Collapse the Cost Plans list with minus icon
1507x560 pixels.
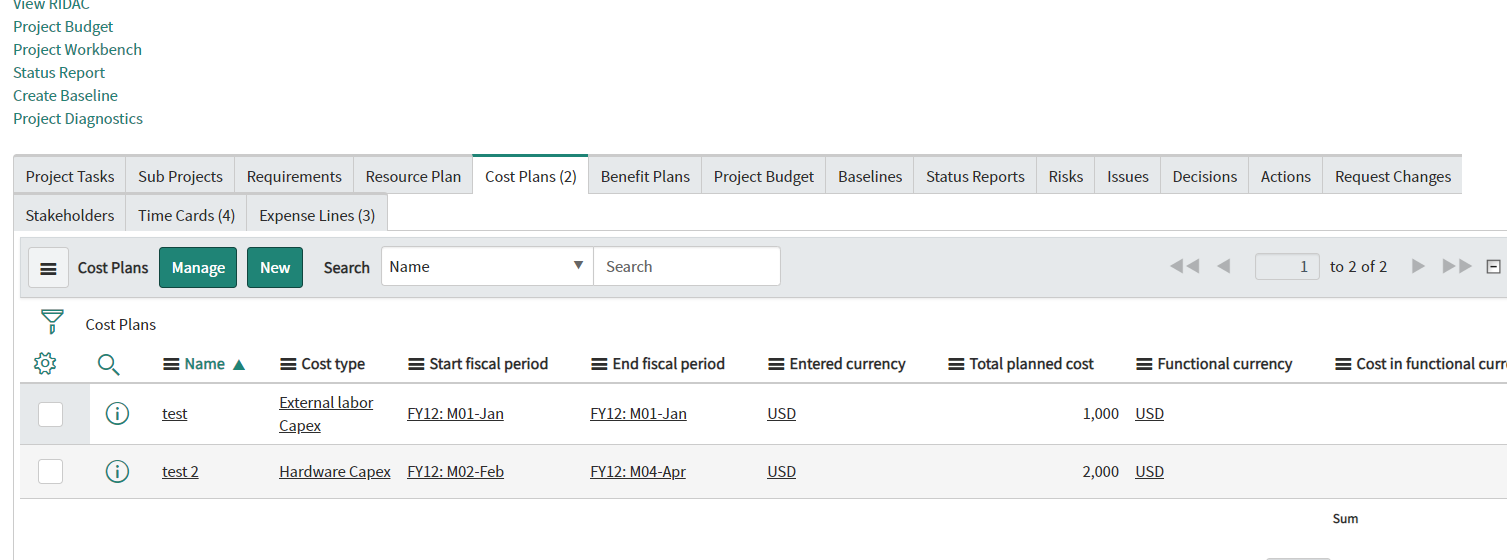[1493, 267]
